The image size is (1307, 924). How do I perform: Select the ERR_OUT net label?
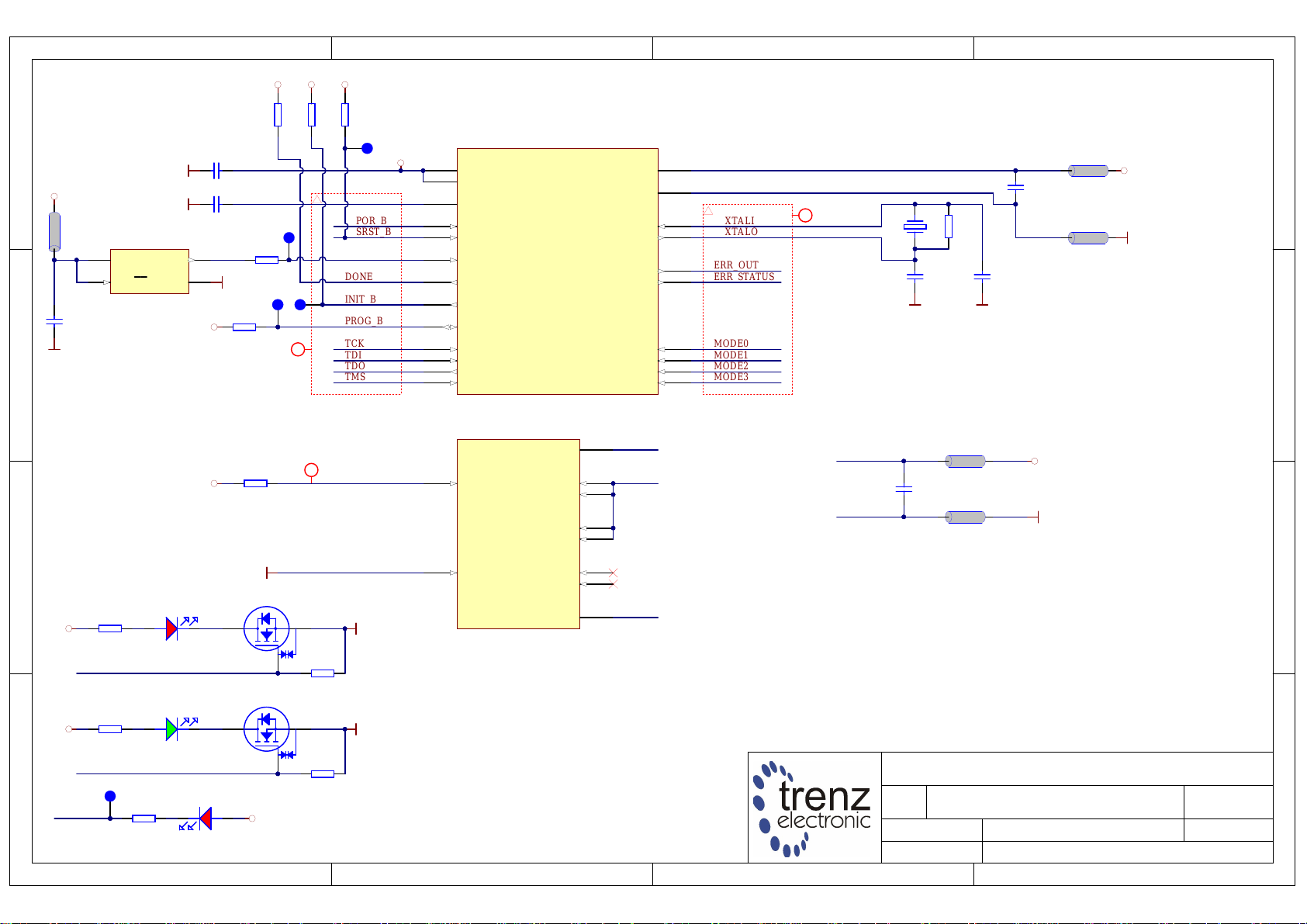pyautogui.click(x=736, y=265)
